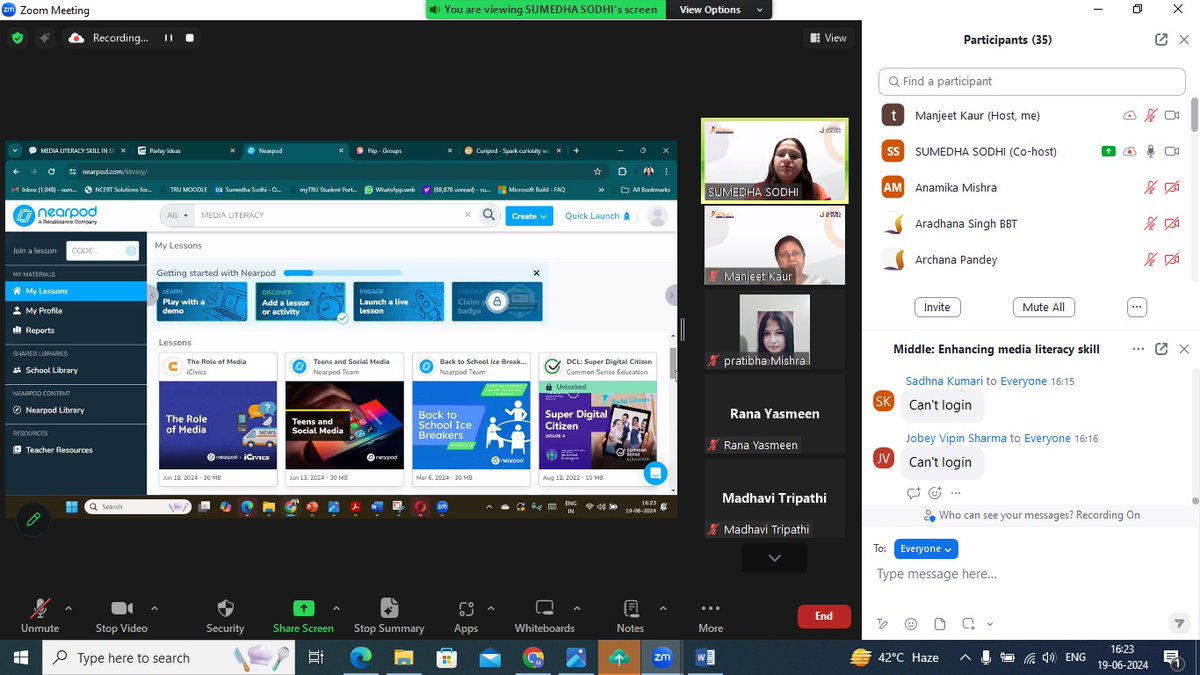Open the emoji picker in chat
Viewport: 1200px width, 675px height.
pyautogui.click(x=910, y=623)
